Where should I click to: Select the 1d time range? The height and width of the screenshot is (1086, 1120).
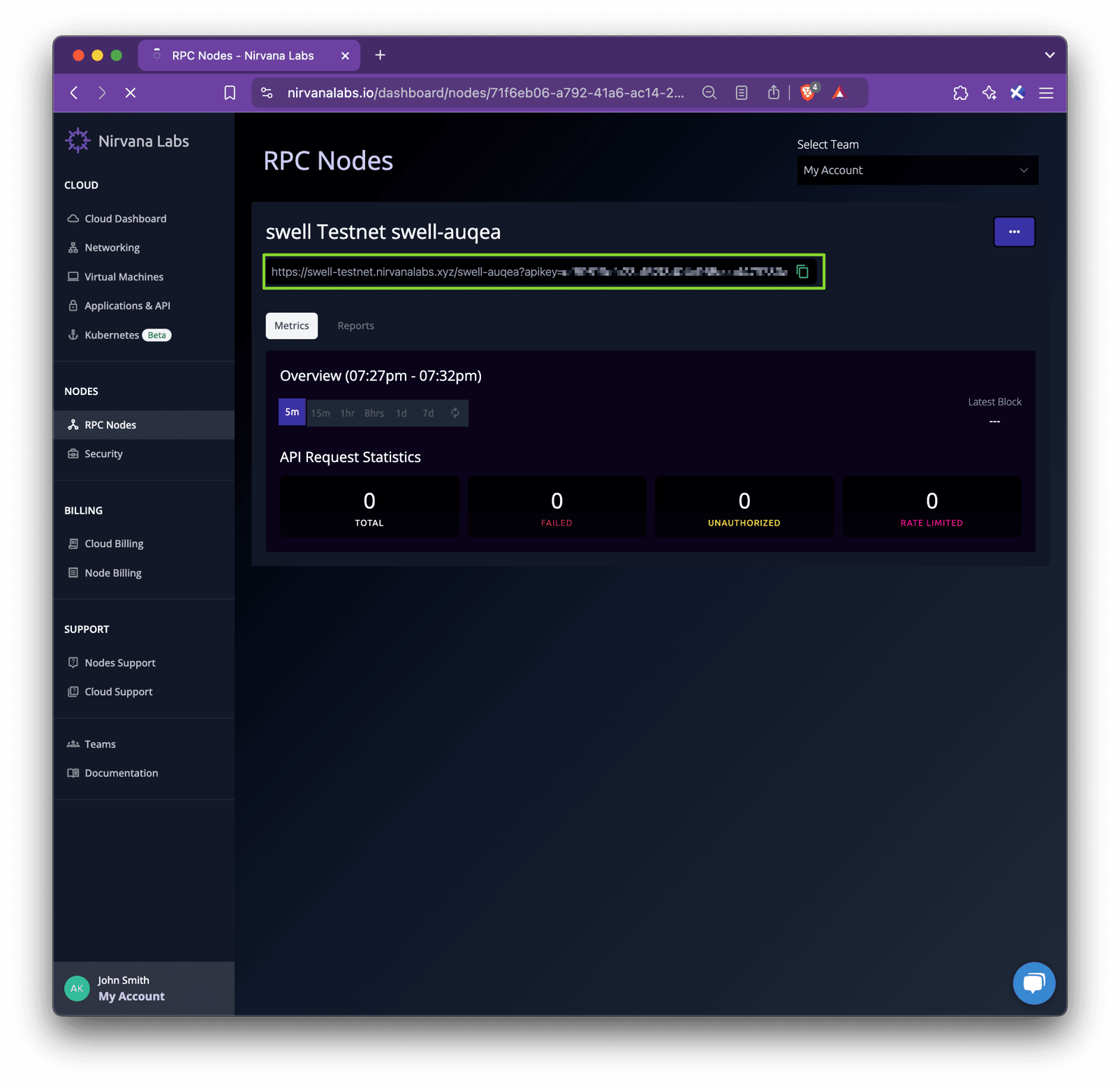click(x=401, y=413)
